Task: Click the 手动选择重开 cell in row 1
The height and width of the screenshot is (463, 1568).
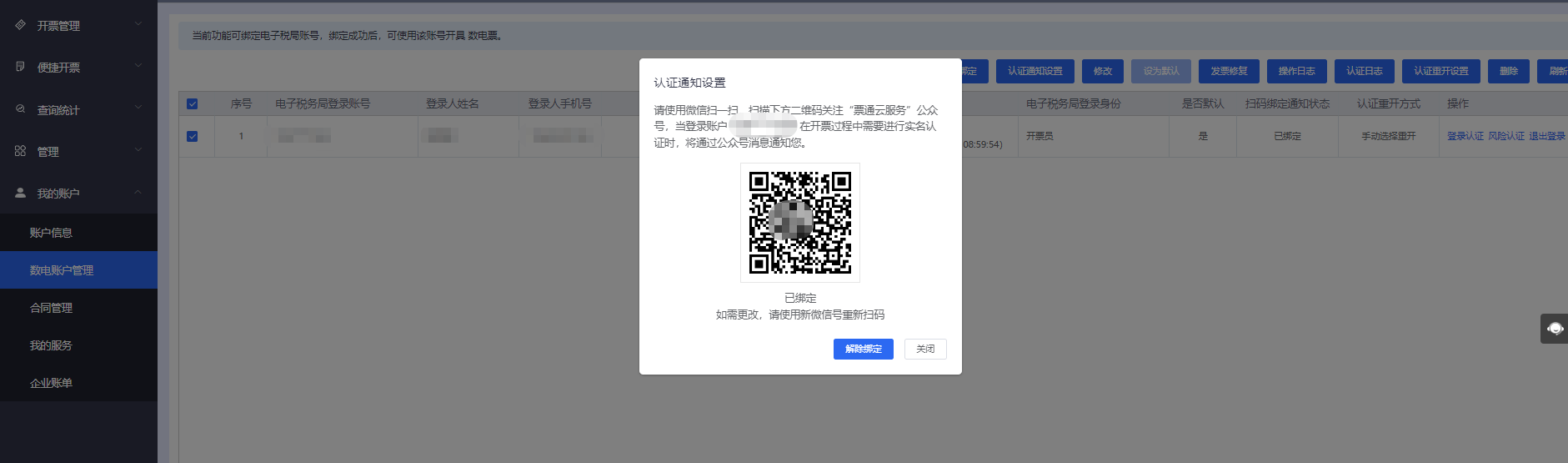Action: [1389, 136]
